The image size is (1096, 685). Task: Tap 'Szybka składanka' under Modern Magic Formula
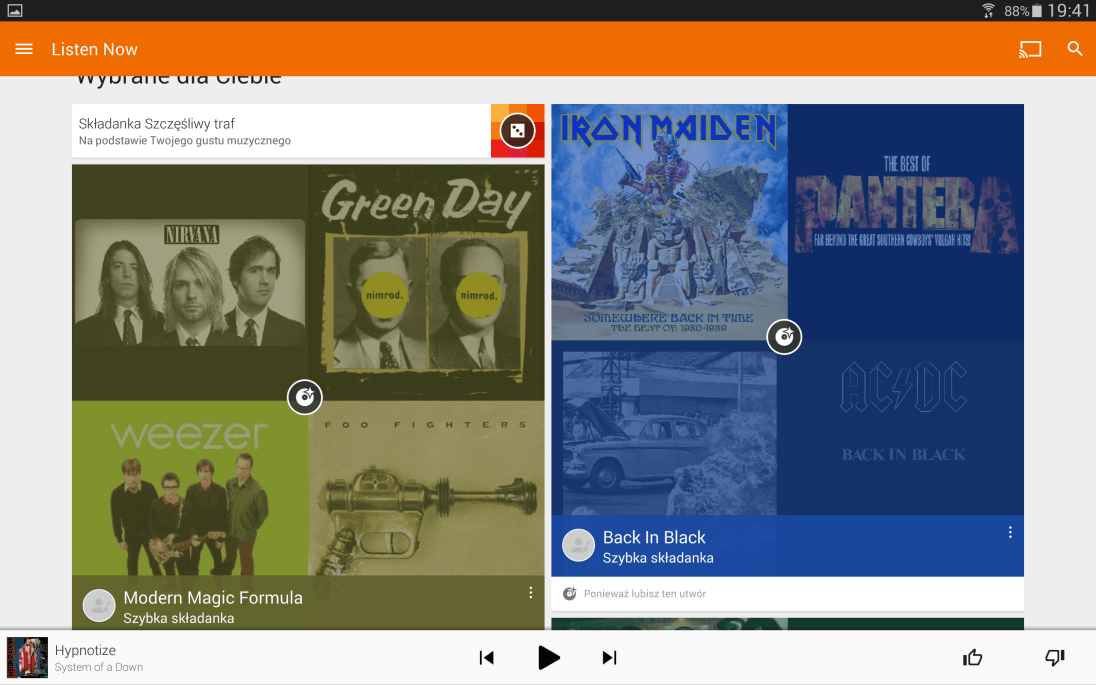pyautogui.click(x=179, y=618)
